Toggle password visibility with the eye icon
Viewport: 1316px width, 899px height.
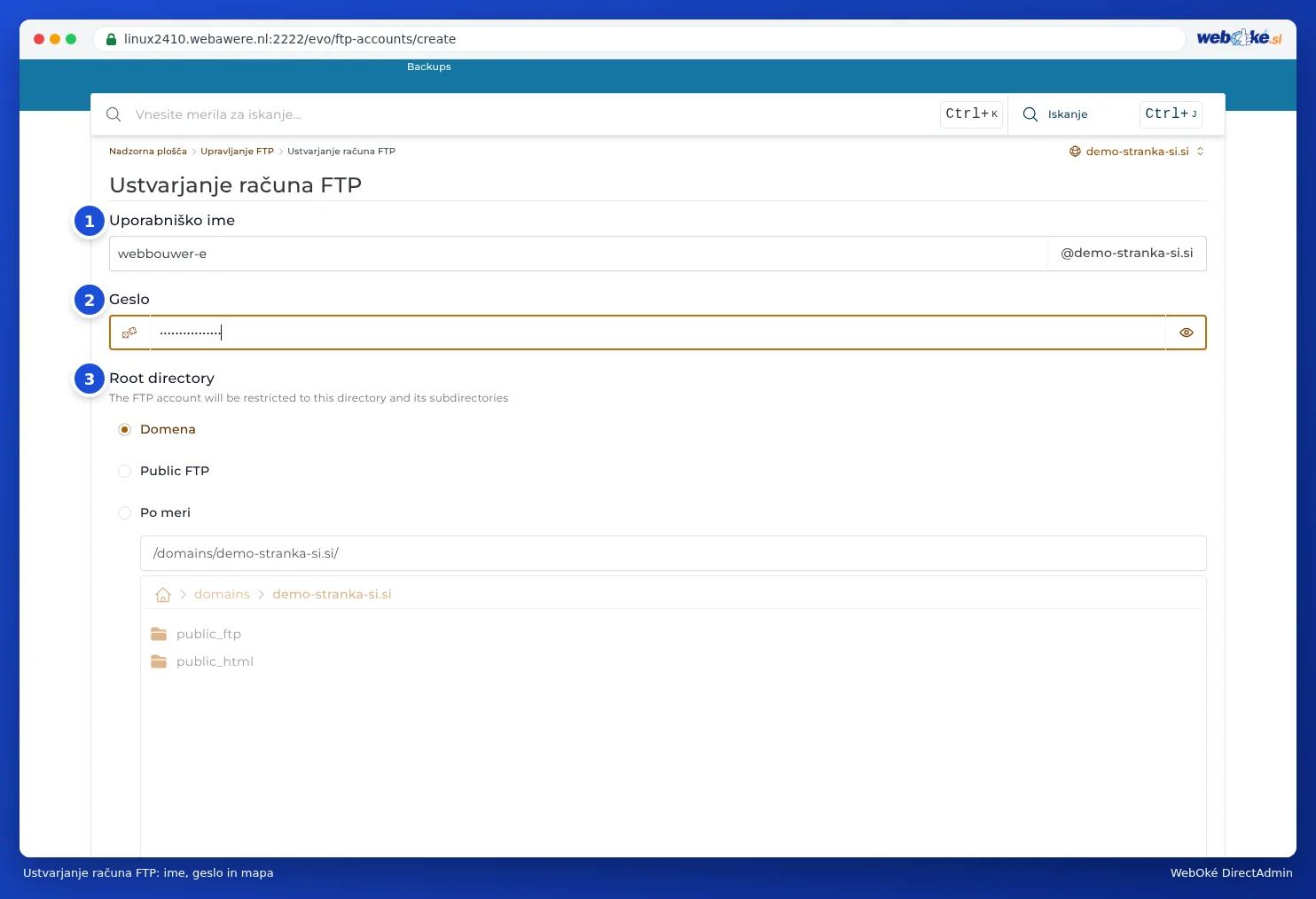1186,332
